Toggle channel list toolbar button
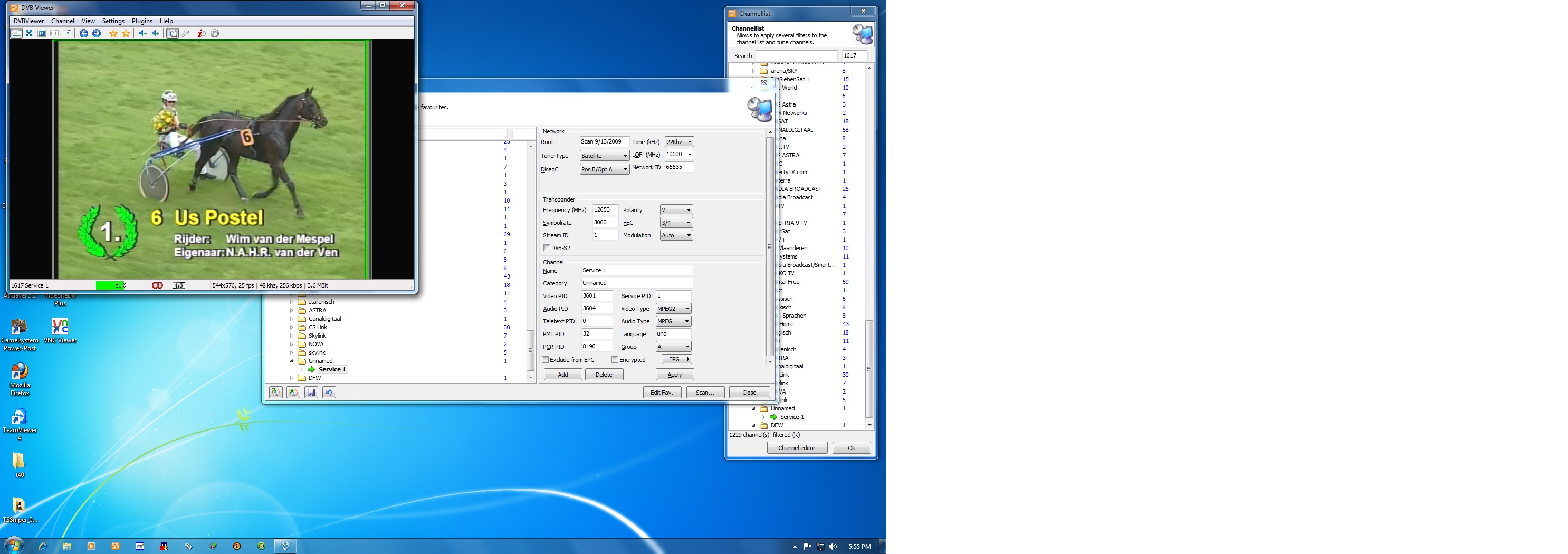Viewport: 1568px width, 554px height. 173,33
